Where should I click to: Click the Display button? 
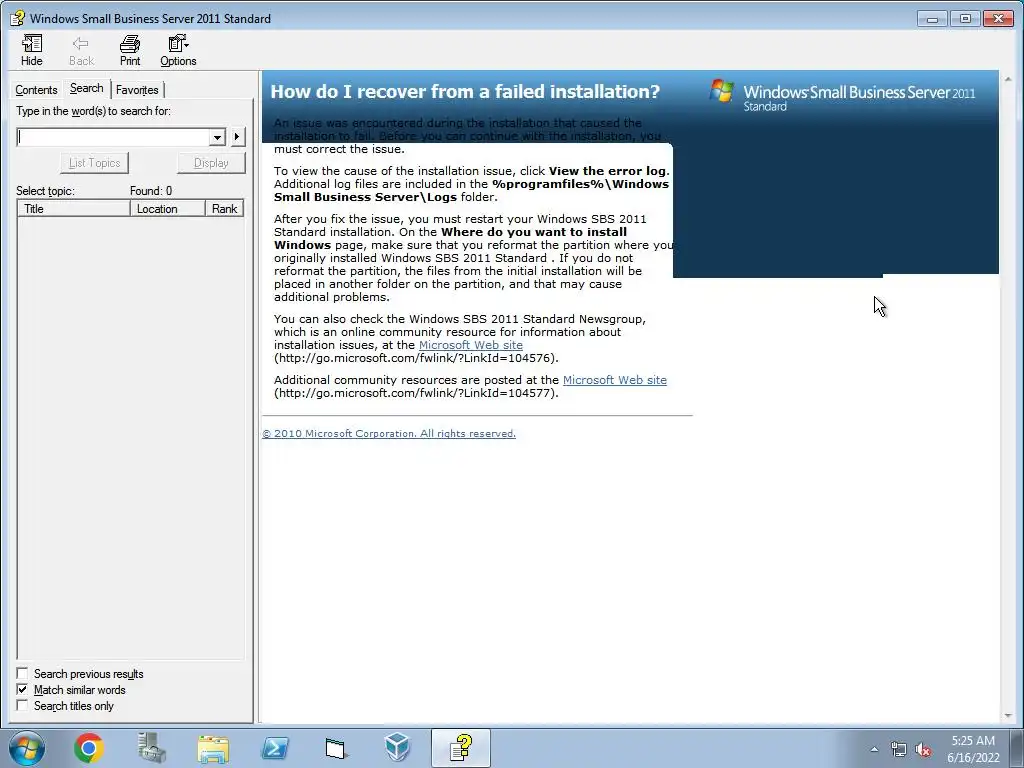pos(211,163)
